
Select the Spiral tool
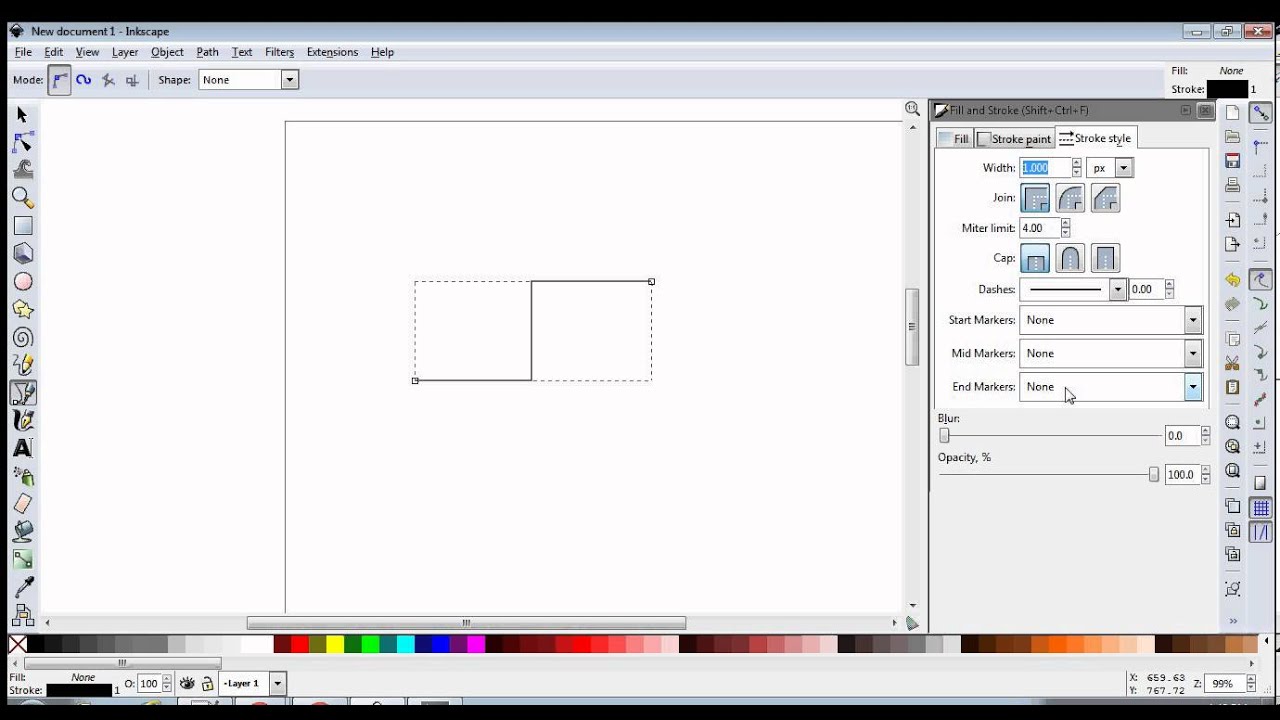tap(23, 338)
